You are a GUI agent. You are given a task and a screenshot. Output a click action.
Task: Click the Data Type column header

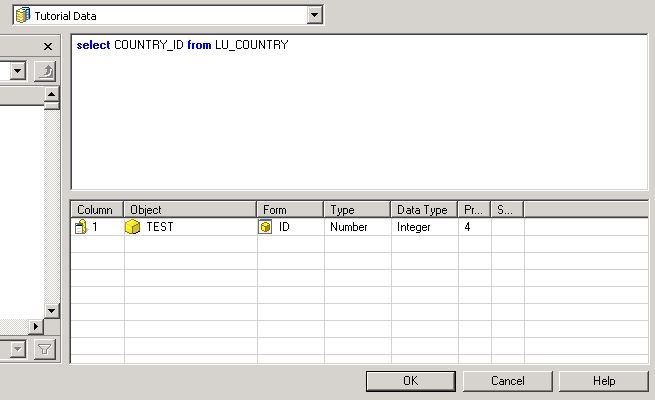tap(424, 210)
